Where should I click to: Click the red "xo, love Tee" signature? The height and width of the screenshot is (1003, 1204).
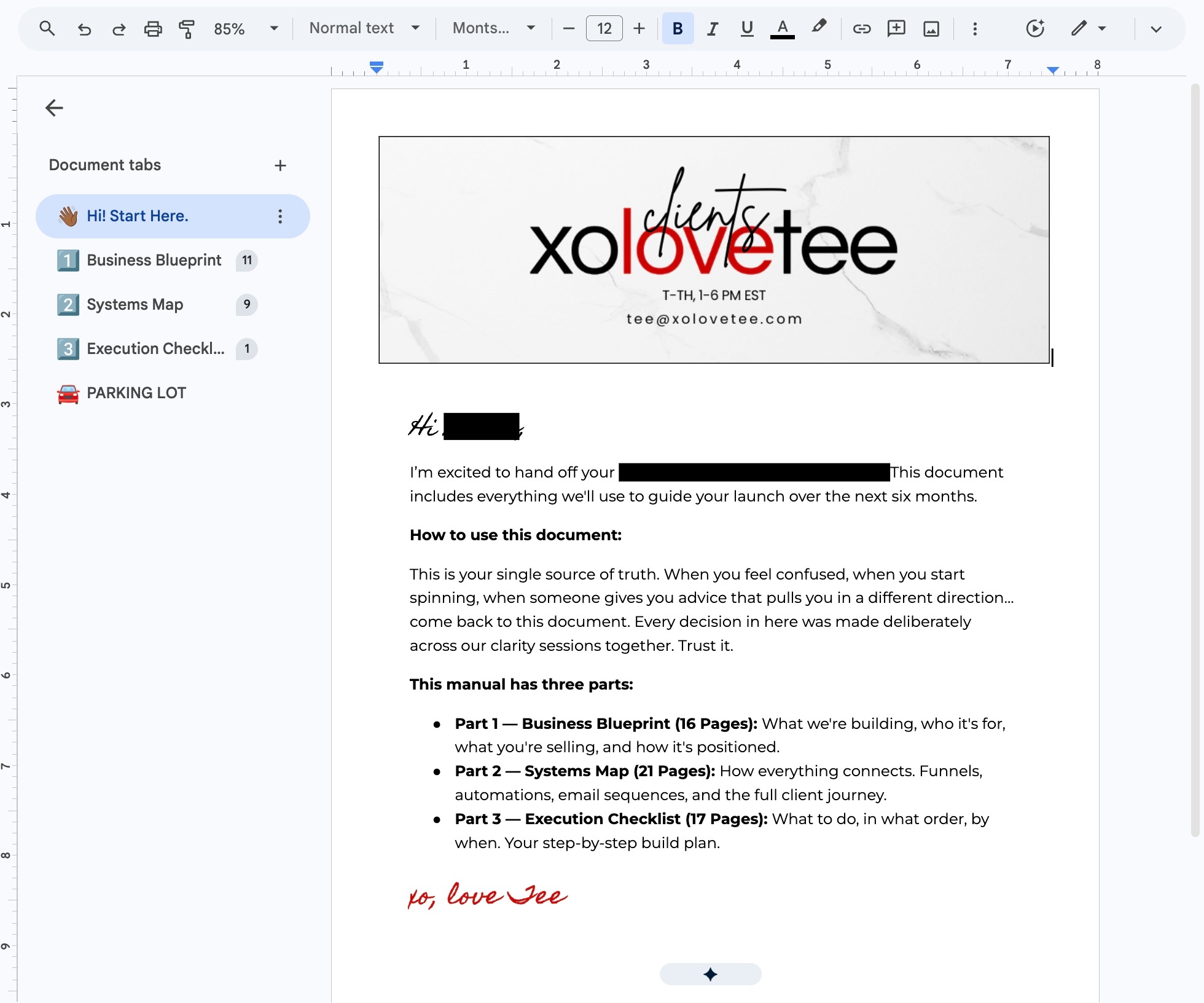(x=488, y=895)
